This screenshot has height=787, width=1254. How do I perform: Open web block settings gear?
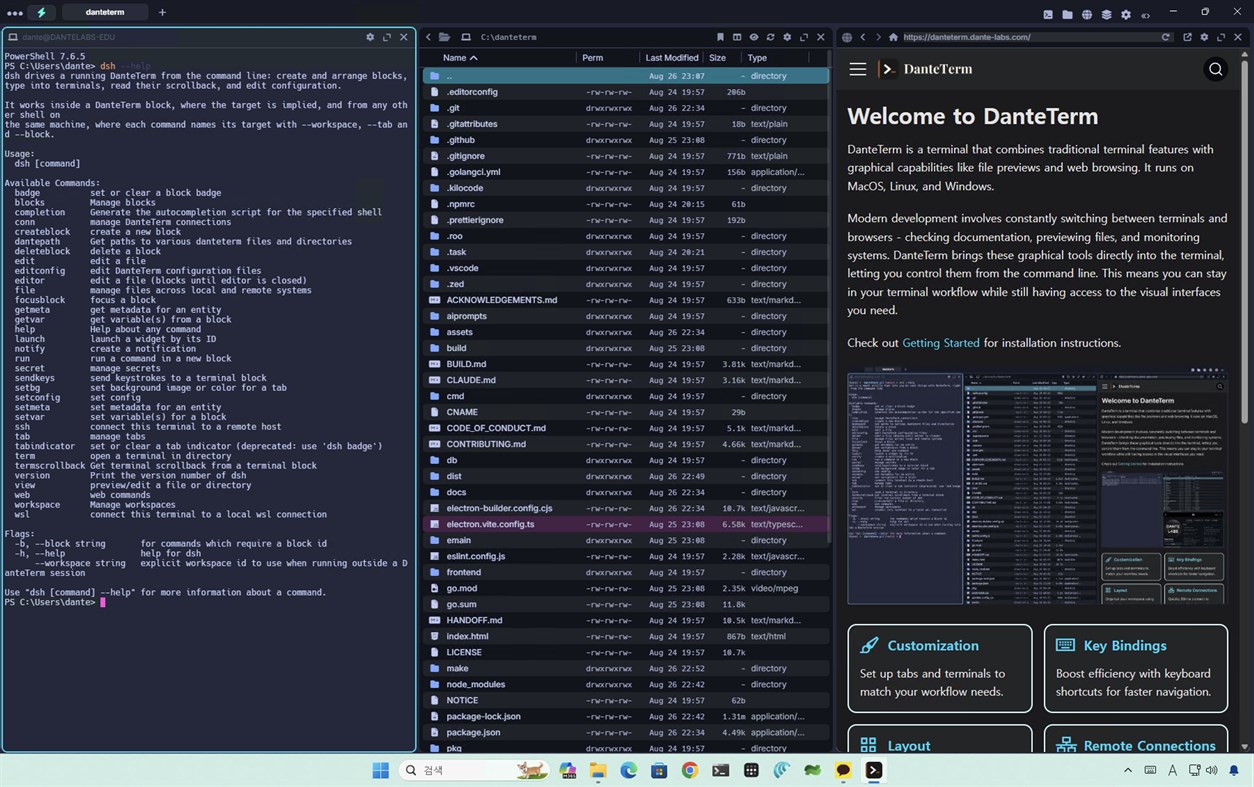(1204, 37)
